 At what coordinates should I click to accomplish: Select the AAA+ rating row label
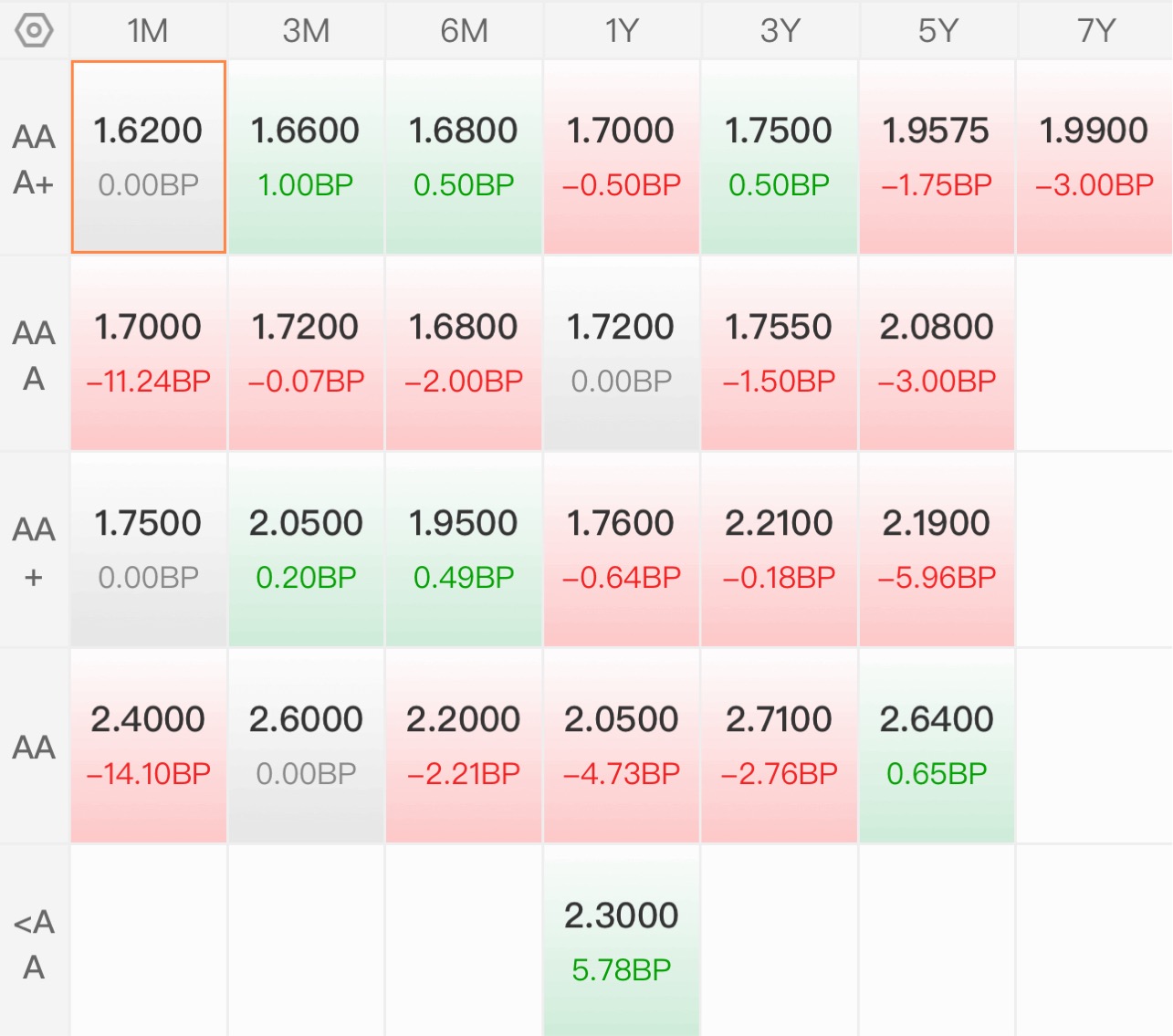[34, 158]
